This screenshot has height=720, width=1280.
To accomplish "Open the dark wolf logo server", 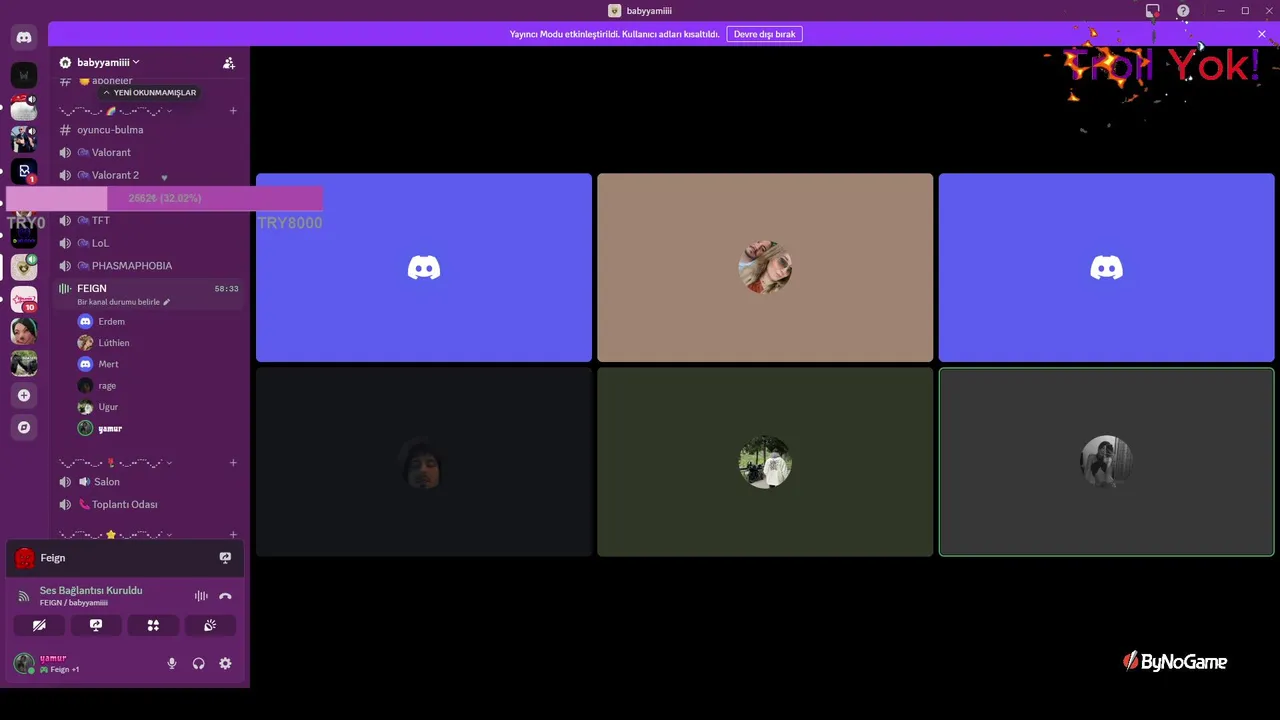I will [24, 75].
